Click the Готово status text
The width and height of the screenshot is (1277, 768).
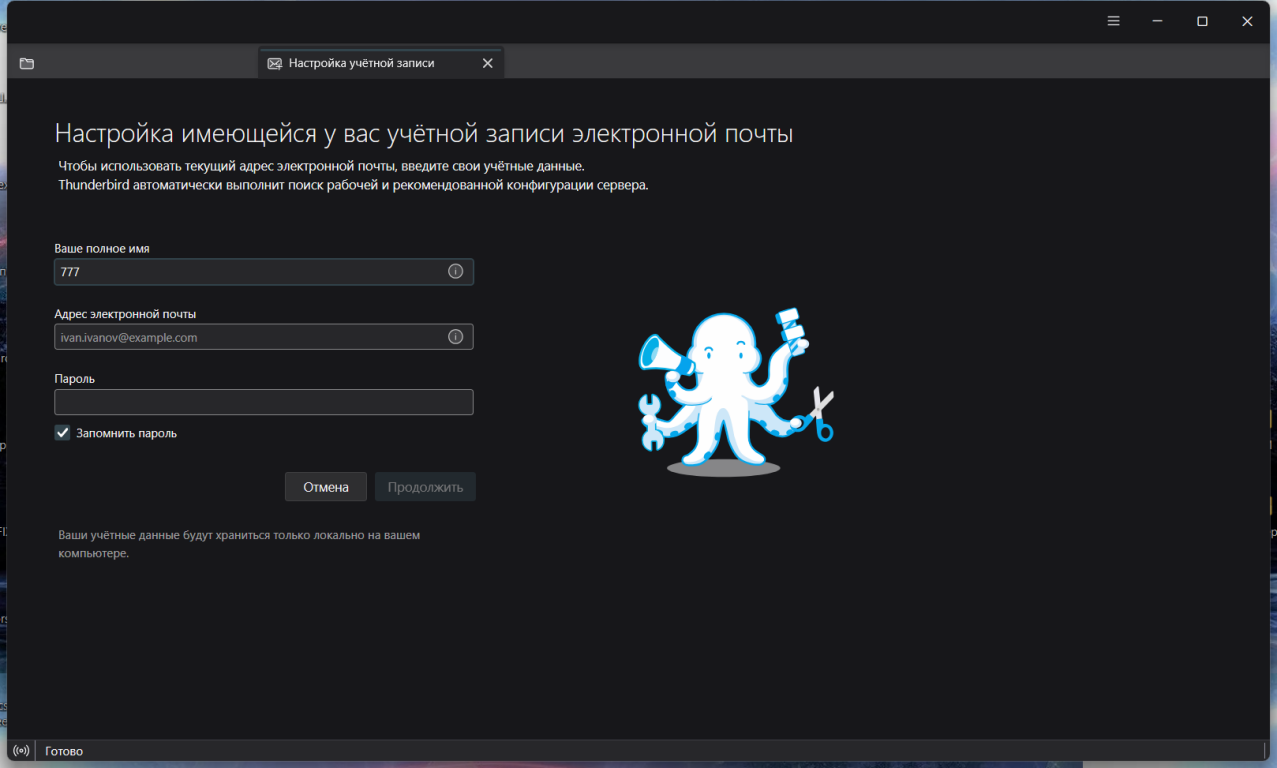tap(64, 751)
